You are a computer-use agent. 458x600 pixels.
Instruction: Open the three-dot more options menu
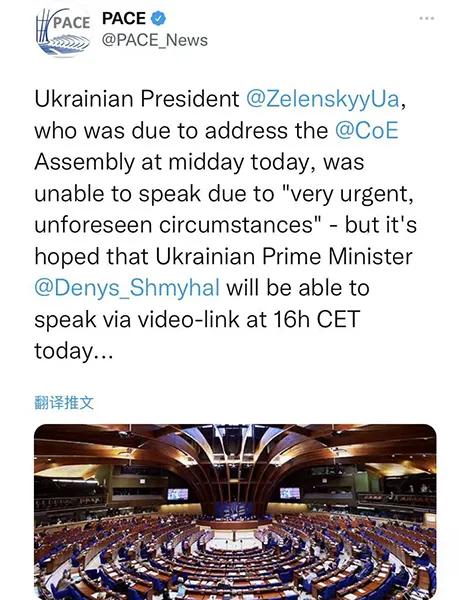pos(427,18)
